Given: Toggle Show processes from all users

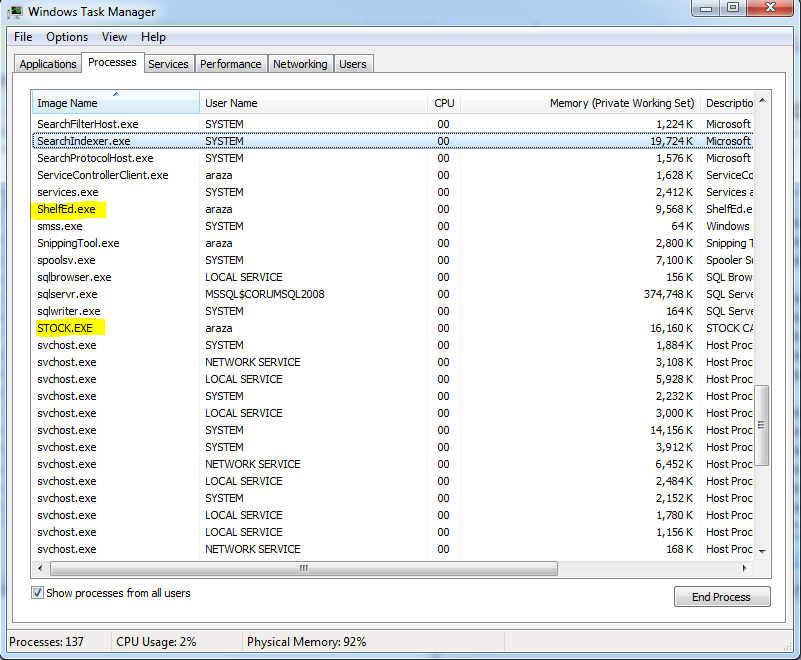Looking at the screenshot, I should (x=38, y=593).
